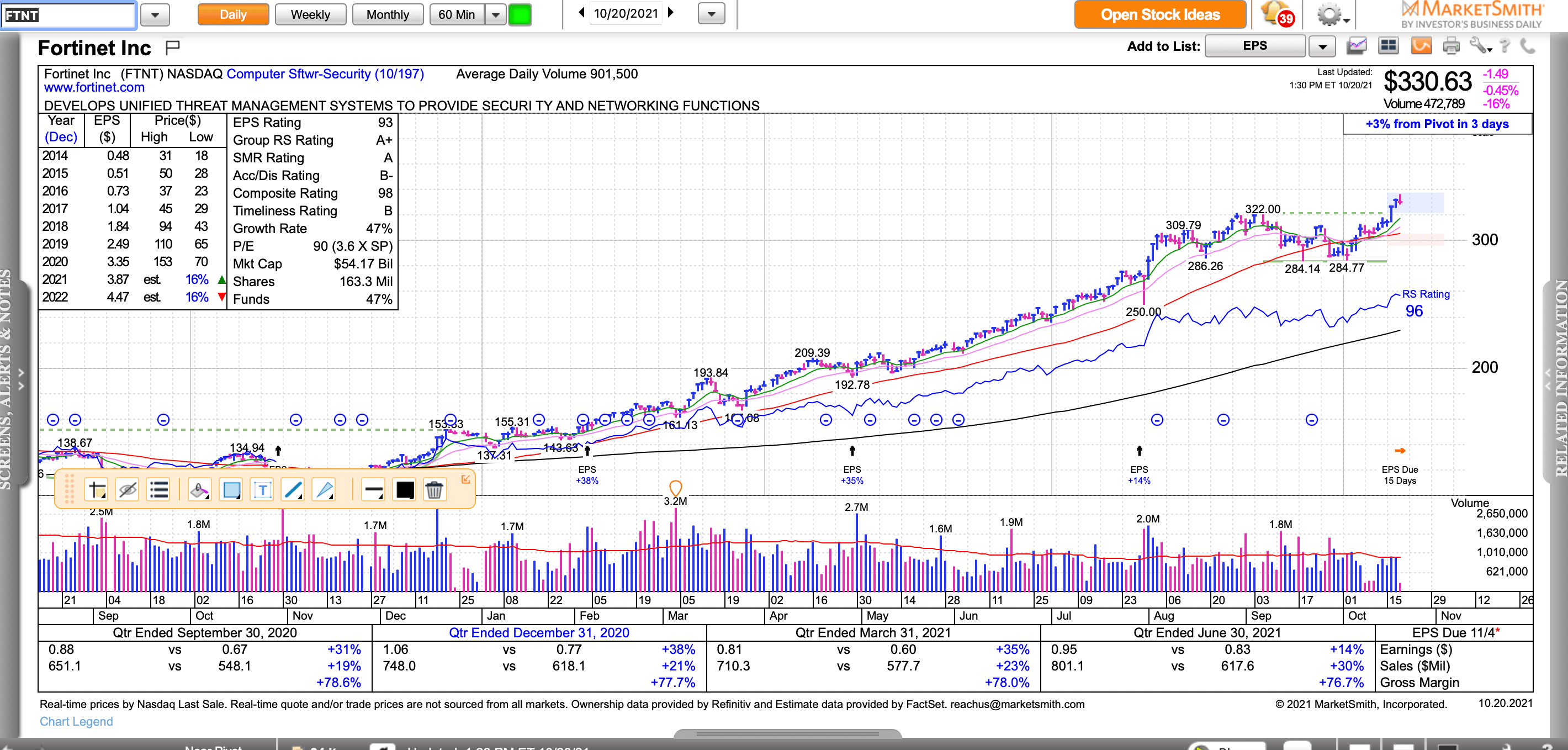The height and width of the screenshot is (750, 1568).
Task: Click the $330.63 current price
Action: (x=1427, y=82)
